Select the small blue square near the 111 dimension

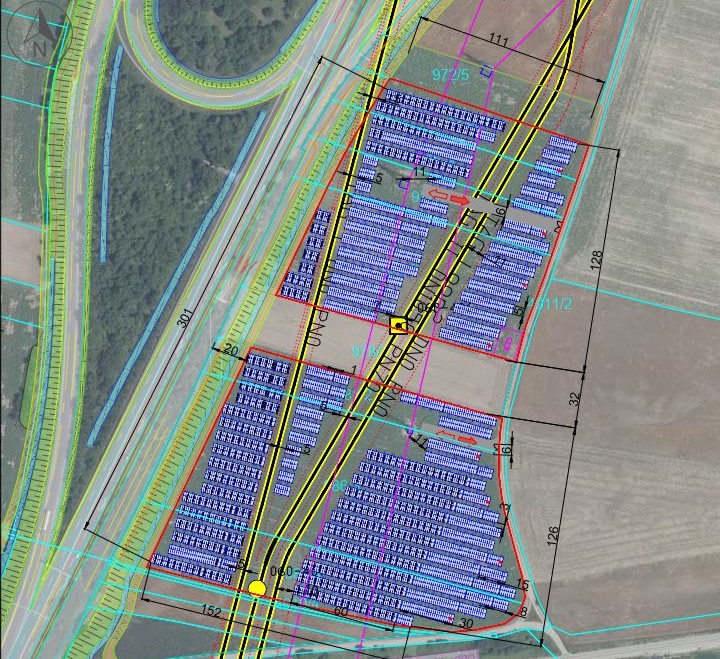point(486,71)
